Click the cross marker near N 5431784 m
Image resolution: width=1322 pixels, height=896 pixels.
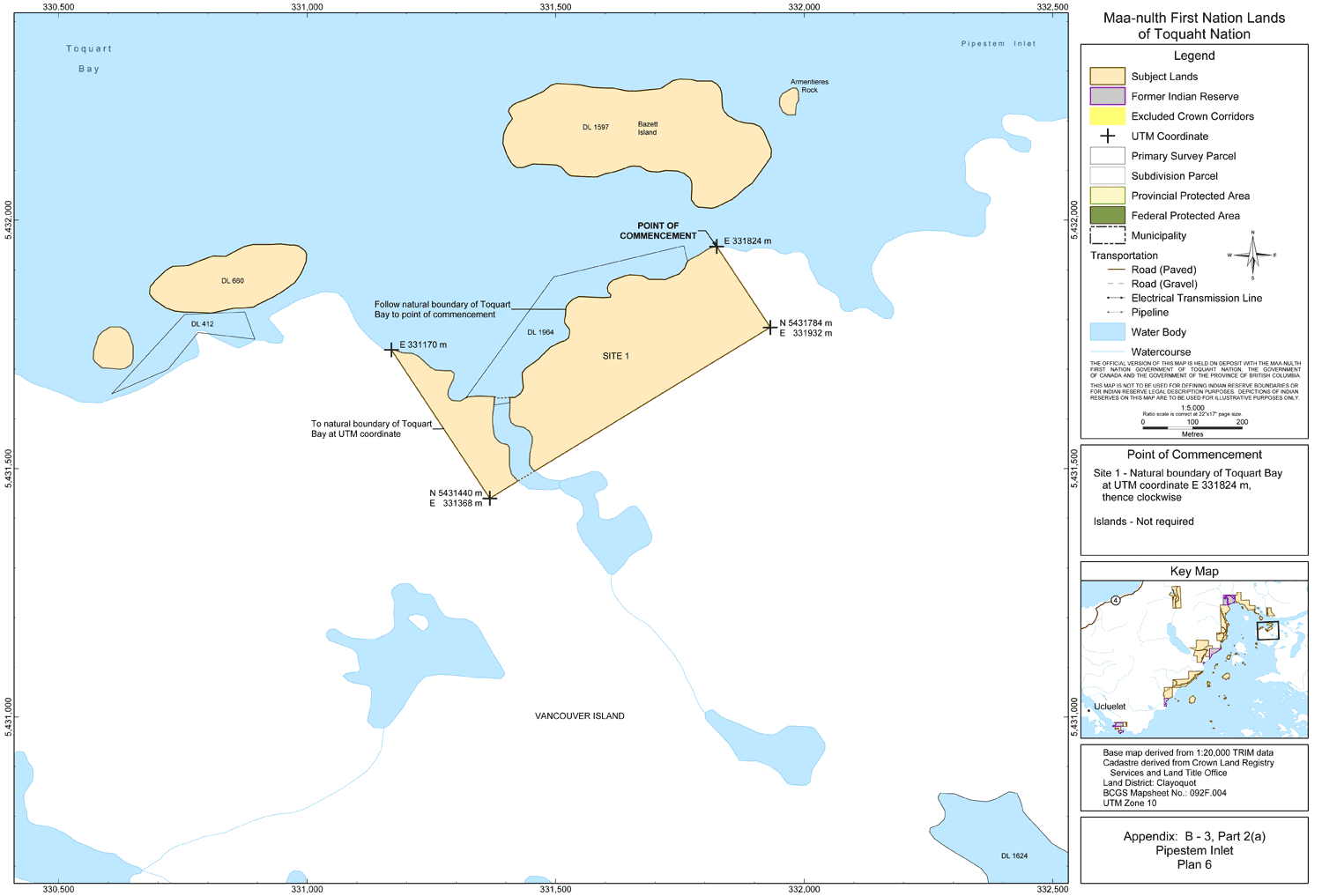point(770,328)
